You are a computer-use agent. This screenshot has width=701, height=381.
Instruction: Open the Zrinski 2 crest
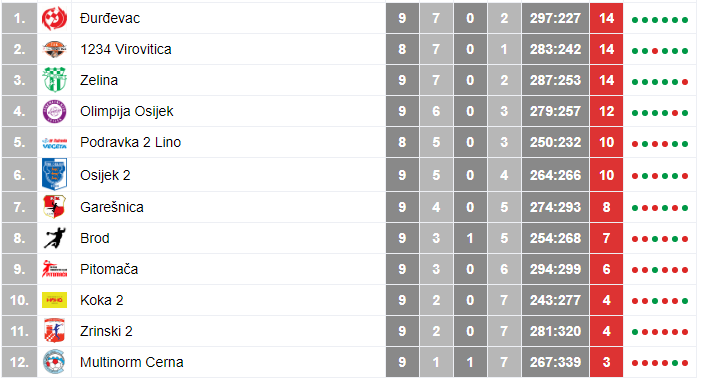click(x=54, y=331)
